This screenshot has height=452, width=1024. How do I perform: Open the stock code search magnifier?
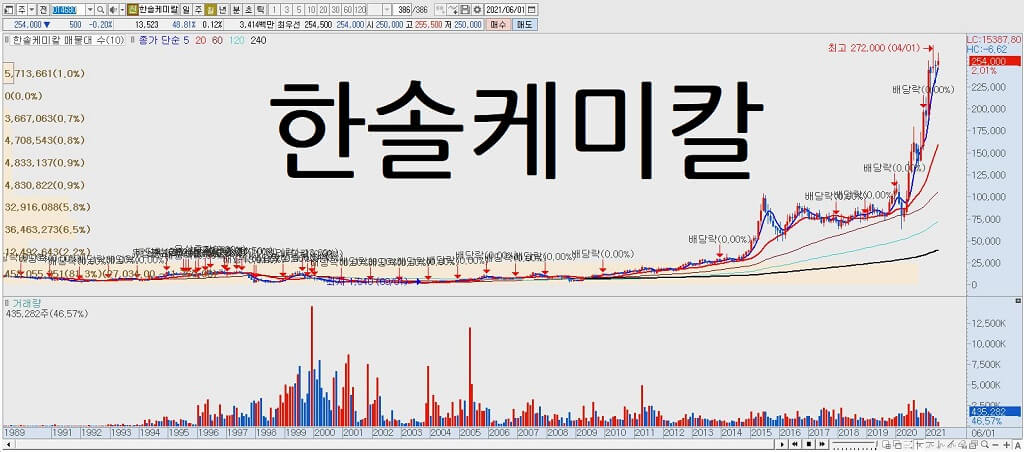pos(101,10)
